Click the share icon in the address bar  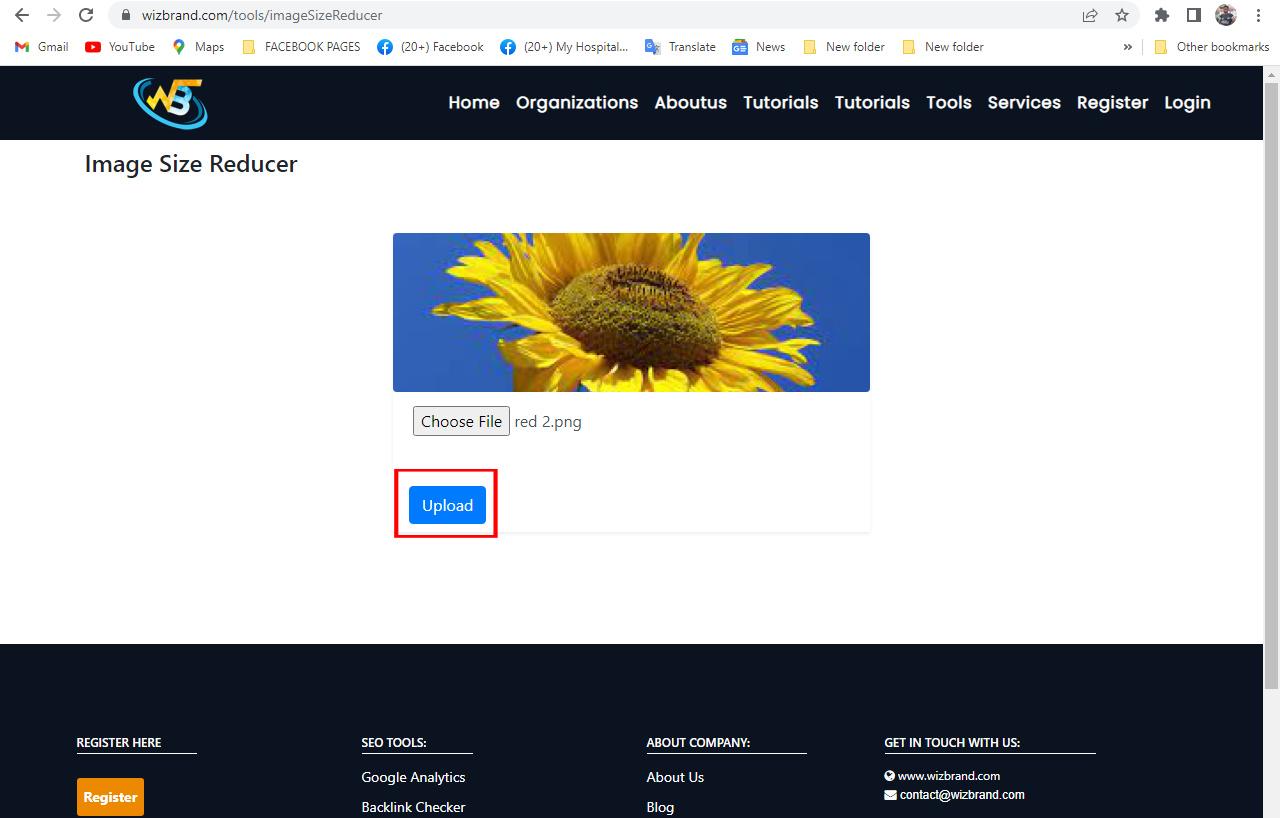click(1089, 15)
